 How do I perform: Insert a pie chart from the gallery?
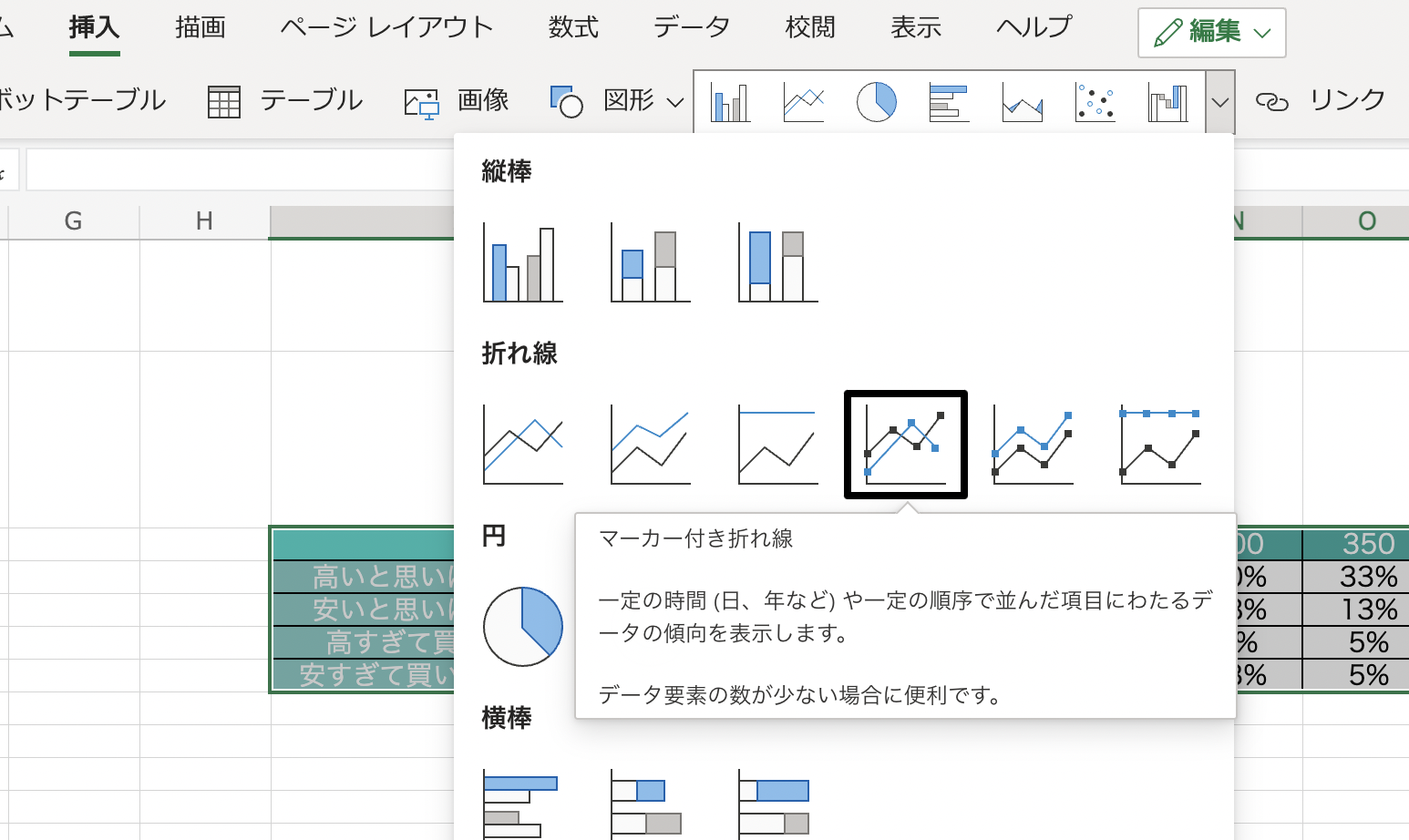522,627
